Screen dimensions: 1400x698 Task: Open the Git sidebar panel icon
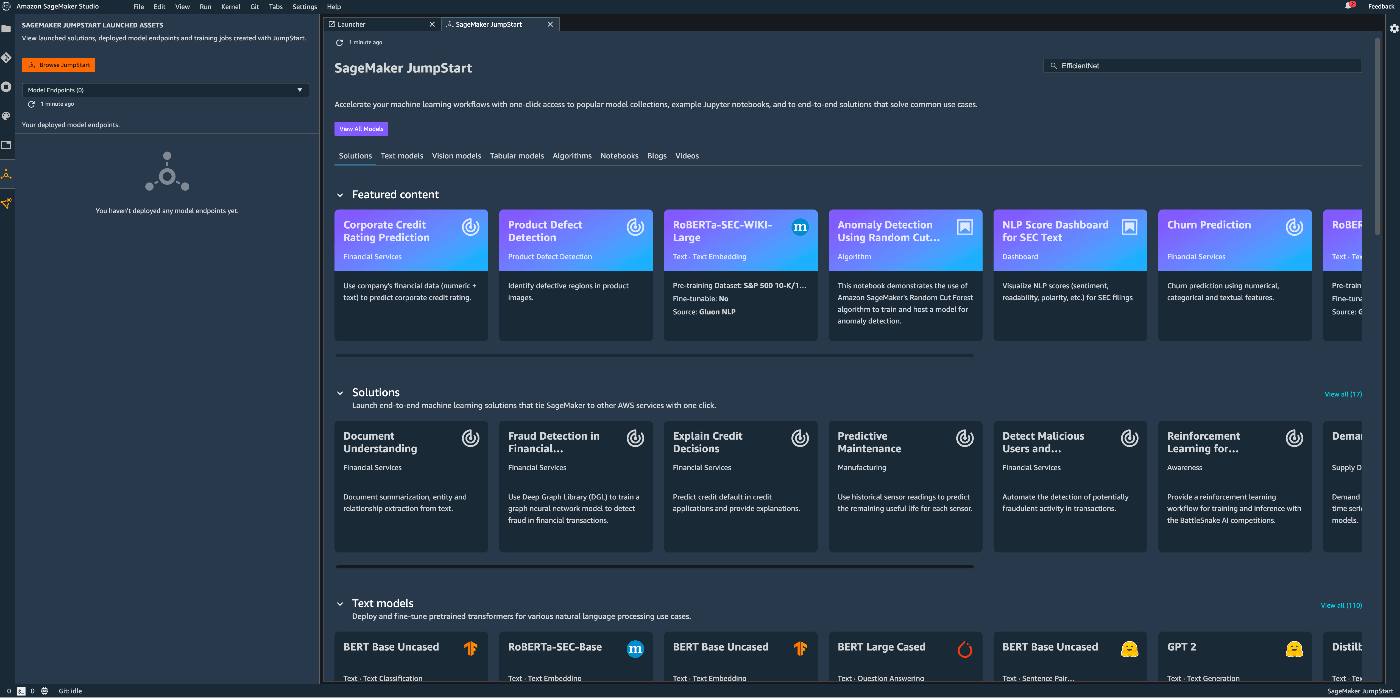click(6, 57)
